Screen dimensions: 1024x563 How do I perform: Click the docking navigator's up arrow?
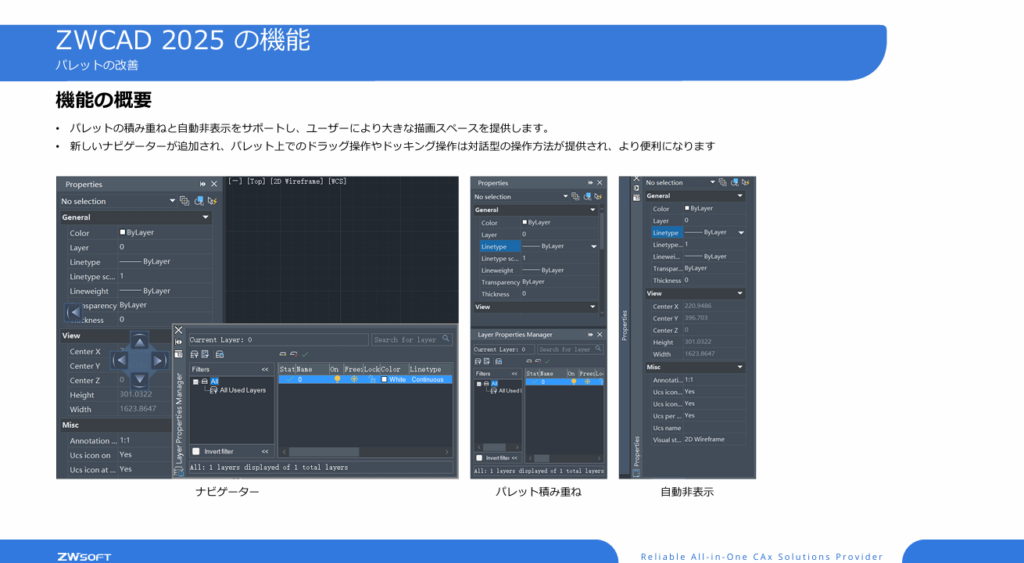(139, 342)
